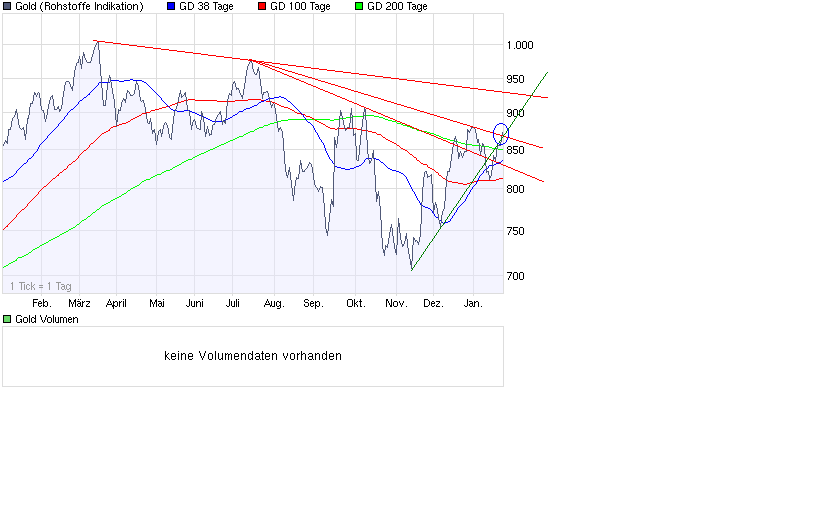Image resolution: width=840 pixels, height=525 pixels.
Task: Click the 'Juli' month label
Action: pyautogui.click(x=232, y=303)
